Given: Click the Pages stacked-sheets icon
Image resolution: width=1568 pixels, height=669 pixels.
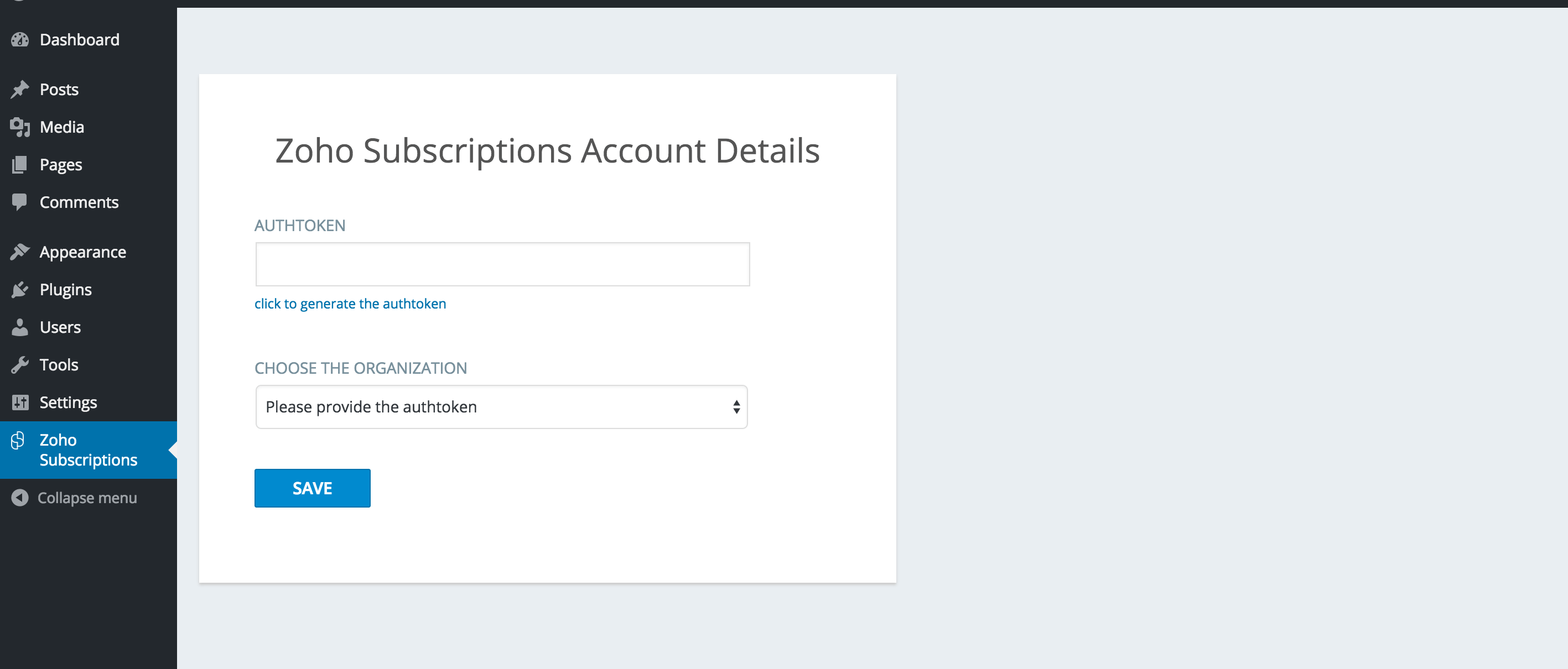Looking at the screenshot, I should tap(20, 165).
